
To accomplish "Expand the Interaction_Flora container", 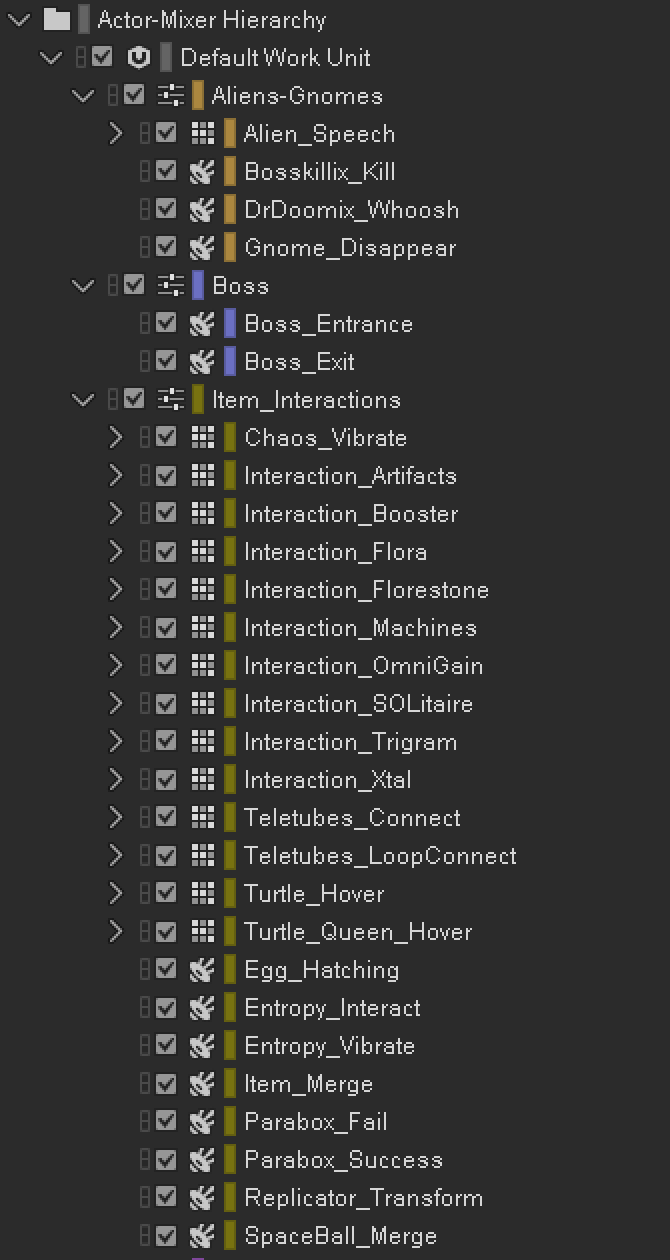I will (x=116, y=552).
